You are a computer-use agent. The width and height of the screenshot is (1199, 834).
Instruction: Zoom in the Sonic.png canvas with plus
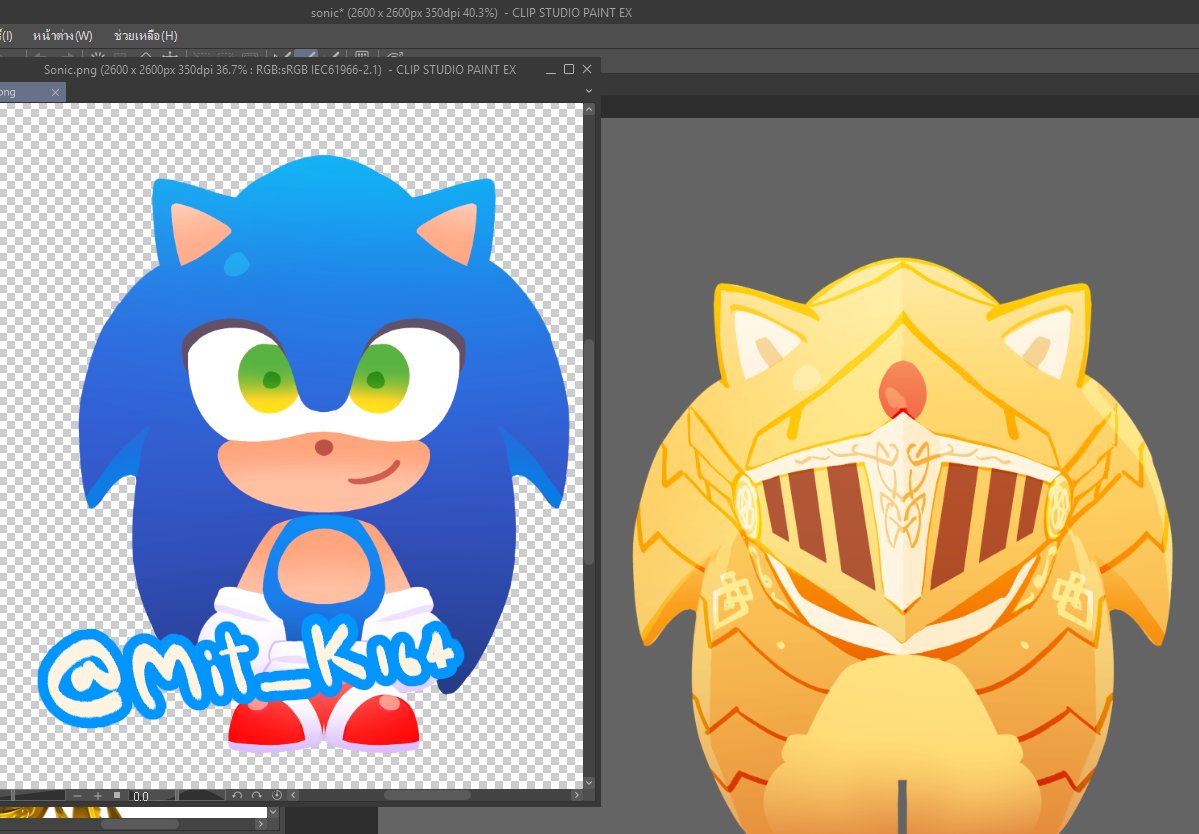coord(98,796)
